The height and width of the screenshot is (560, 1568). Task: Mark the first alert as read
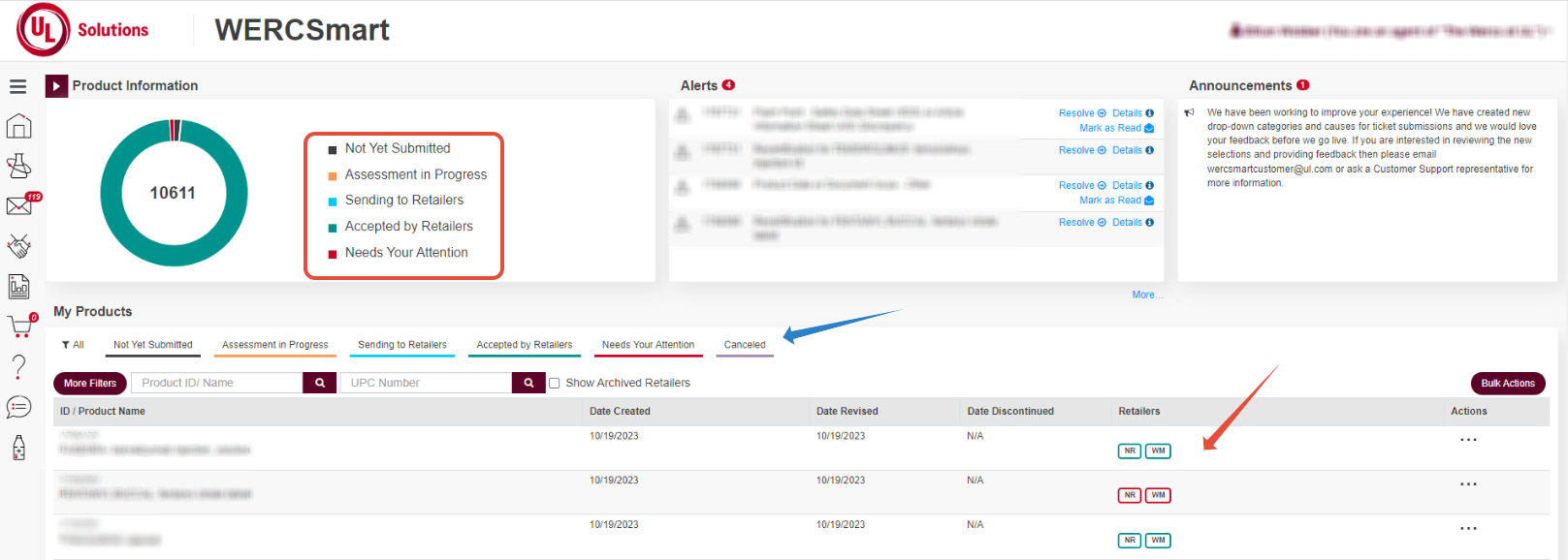pyautogui.click(x=1117, y=128)
